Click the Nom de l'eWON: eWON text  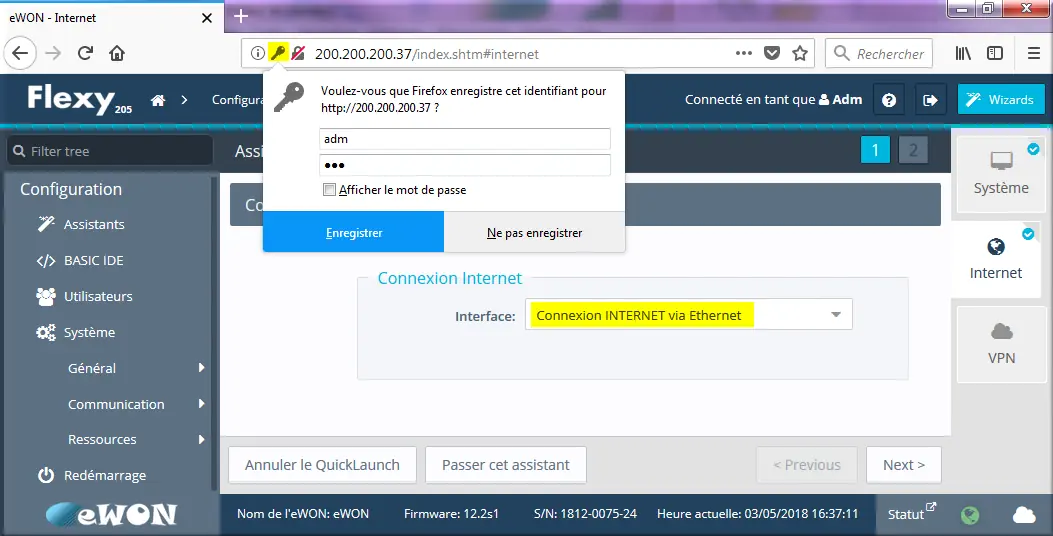pos(303,514)
